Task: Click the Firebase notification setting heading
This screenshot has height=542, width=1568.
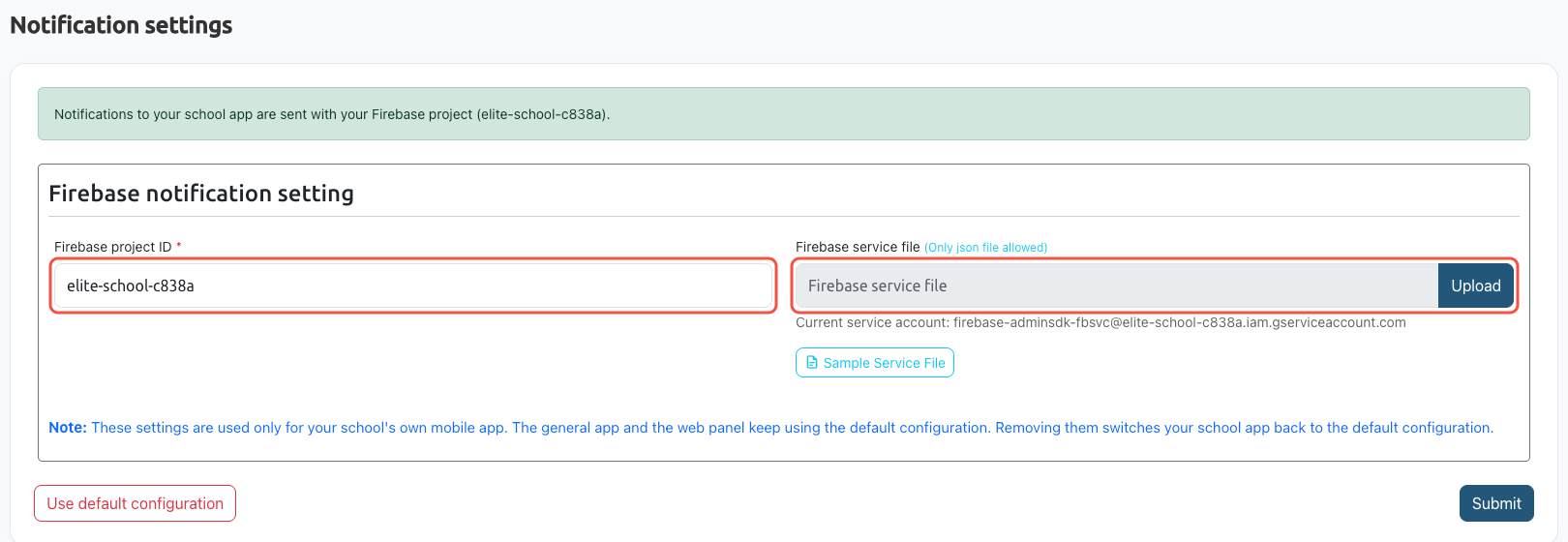Action: 201,194
